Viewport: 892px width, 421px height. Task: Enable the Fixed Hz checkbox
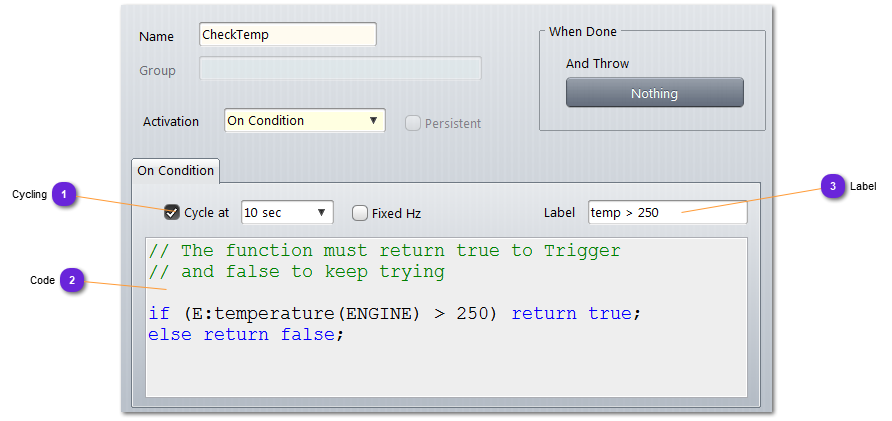coord(360,213)
